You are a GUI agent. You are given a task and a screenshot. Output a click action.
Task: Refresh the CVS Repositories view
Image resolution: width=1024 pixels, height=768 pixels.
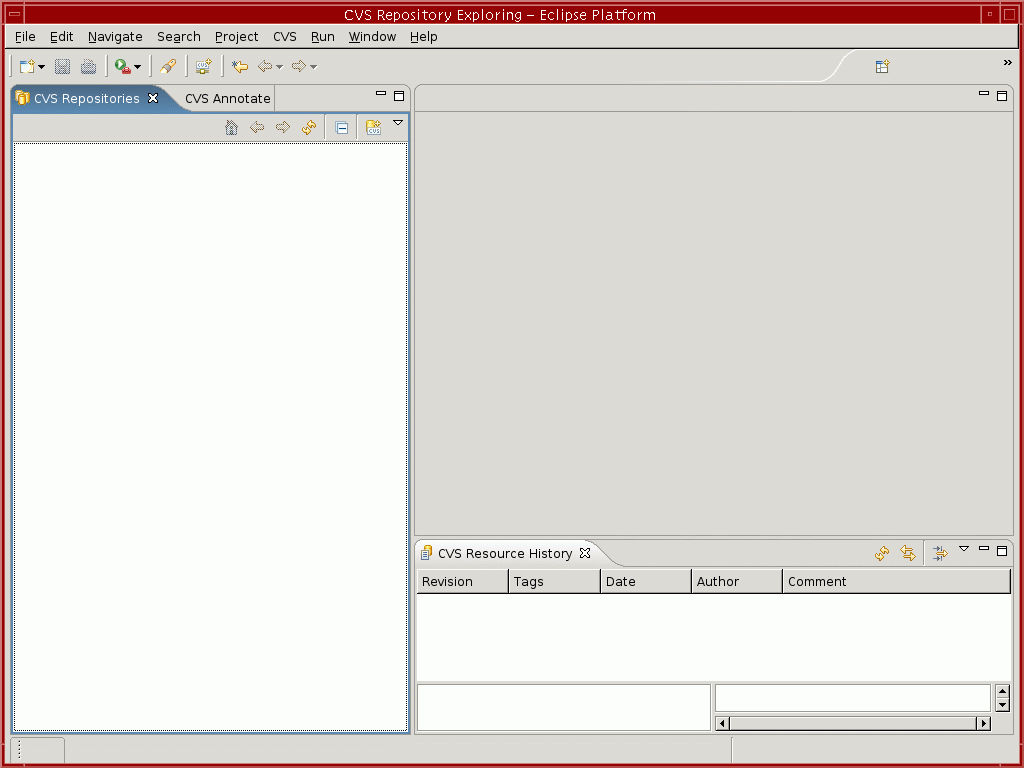pos(309,128)
